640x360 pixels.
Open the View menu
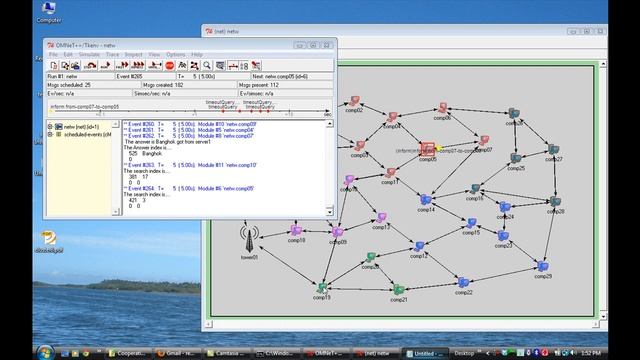[154, 54]
